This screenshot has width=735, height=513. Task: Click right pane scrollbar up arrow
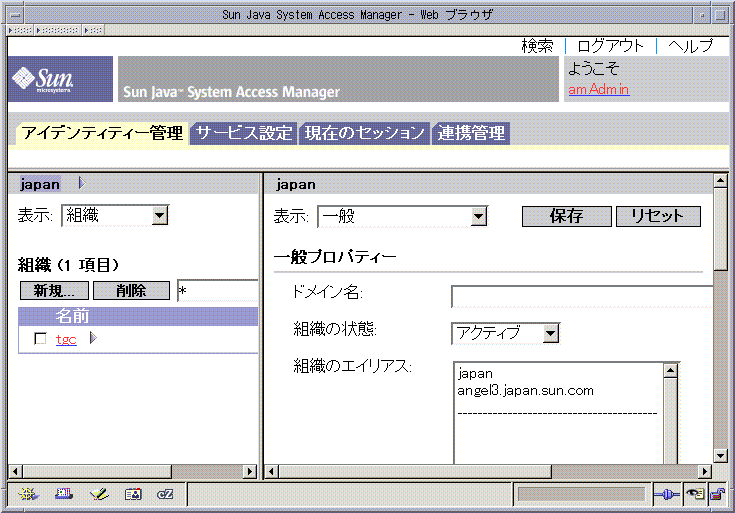720,181
